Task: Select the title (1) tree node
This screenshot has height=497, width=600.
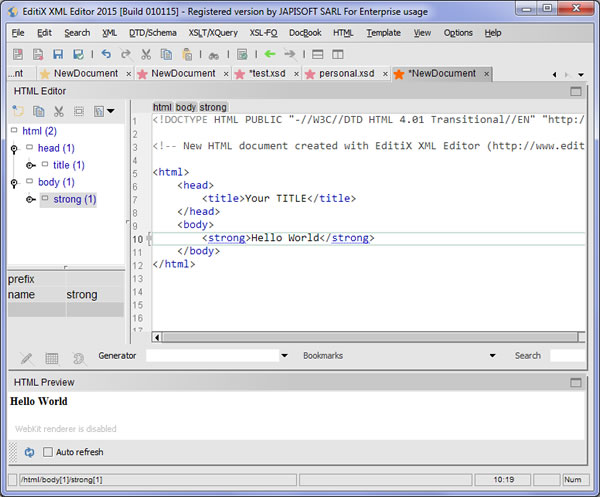Action: click(68, 165)
